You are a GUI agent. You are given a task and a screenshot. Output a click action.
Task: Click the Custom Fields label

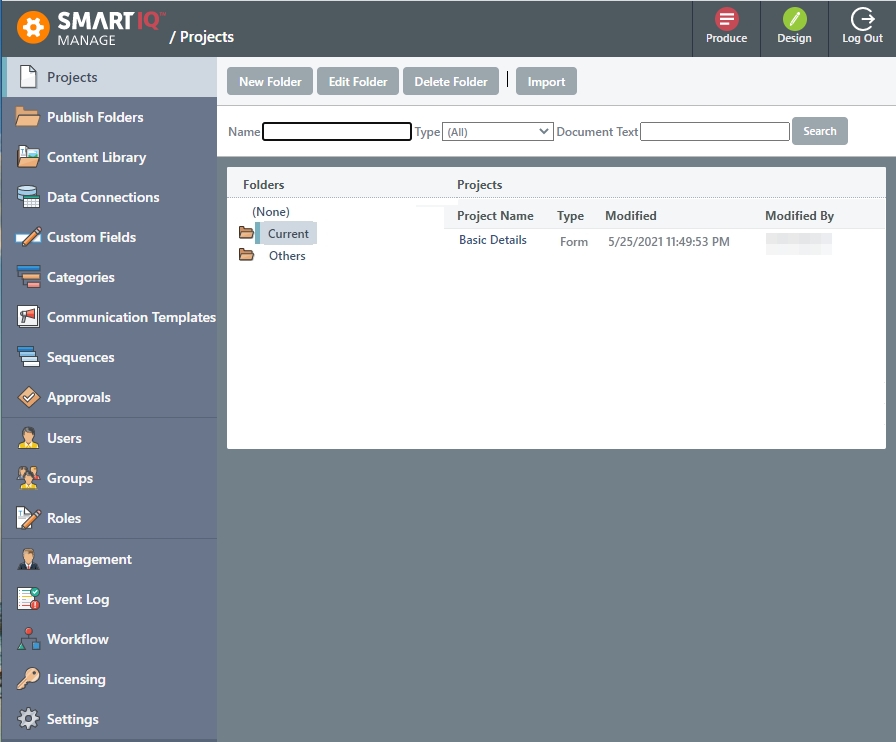click(x=91, y=237)
